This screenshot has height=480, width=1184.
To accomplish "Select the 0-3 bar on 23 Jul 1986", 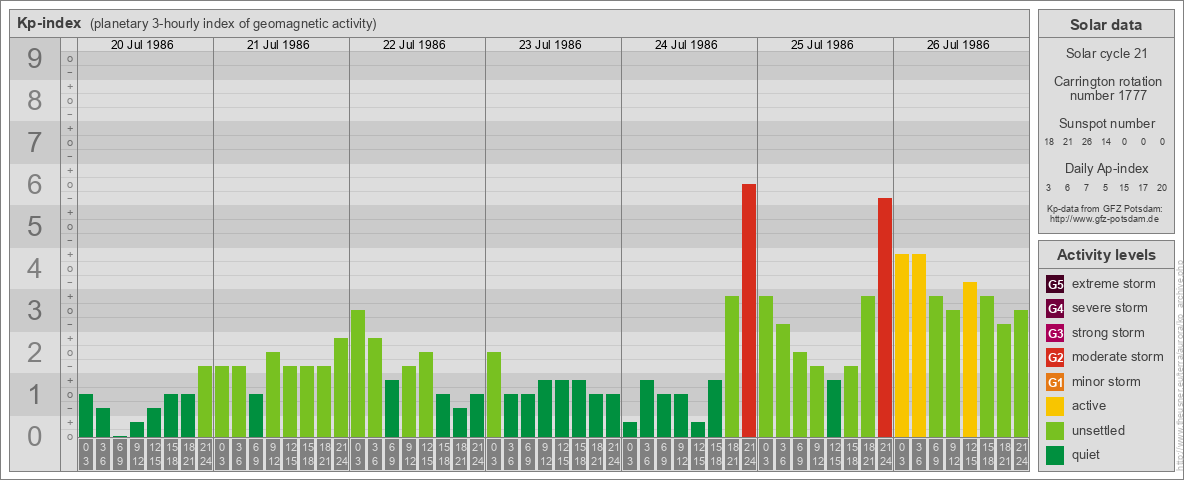I will point(494,395).
